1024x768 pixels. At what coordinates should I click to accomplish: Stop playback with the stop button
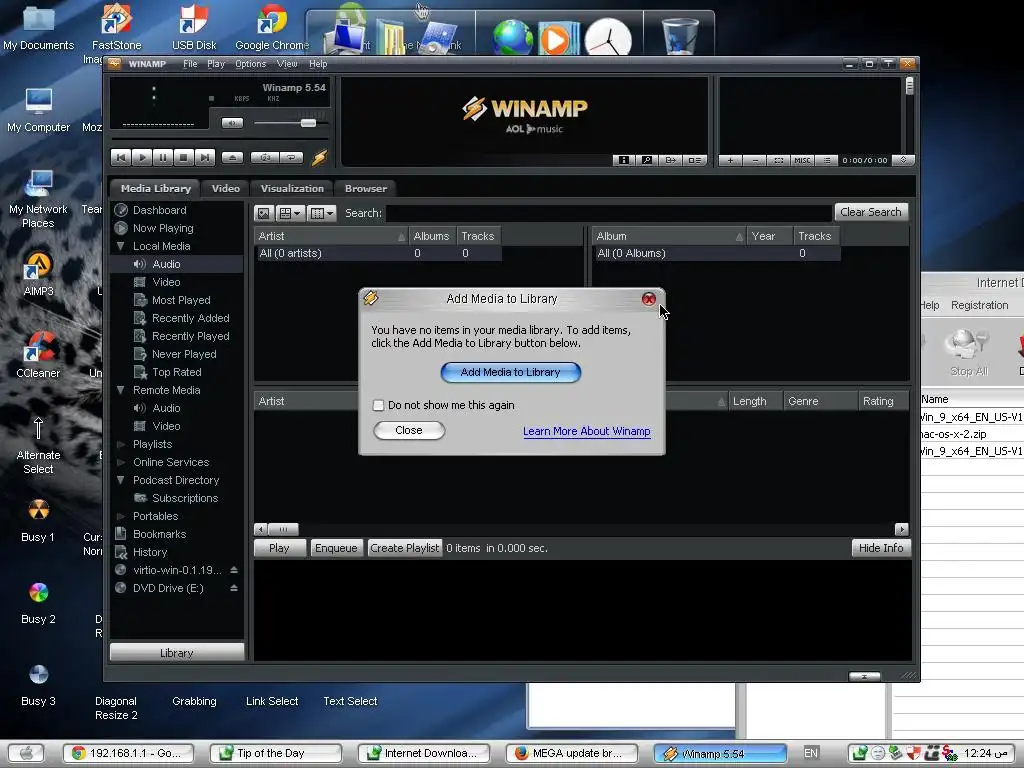(x=184, y=157)
